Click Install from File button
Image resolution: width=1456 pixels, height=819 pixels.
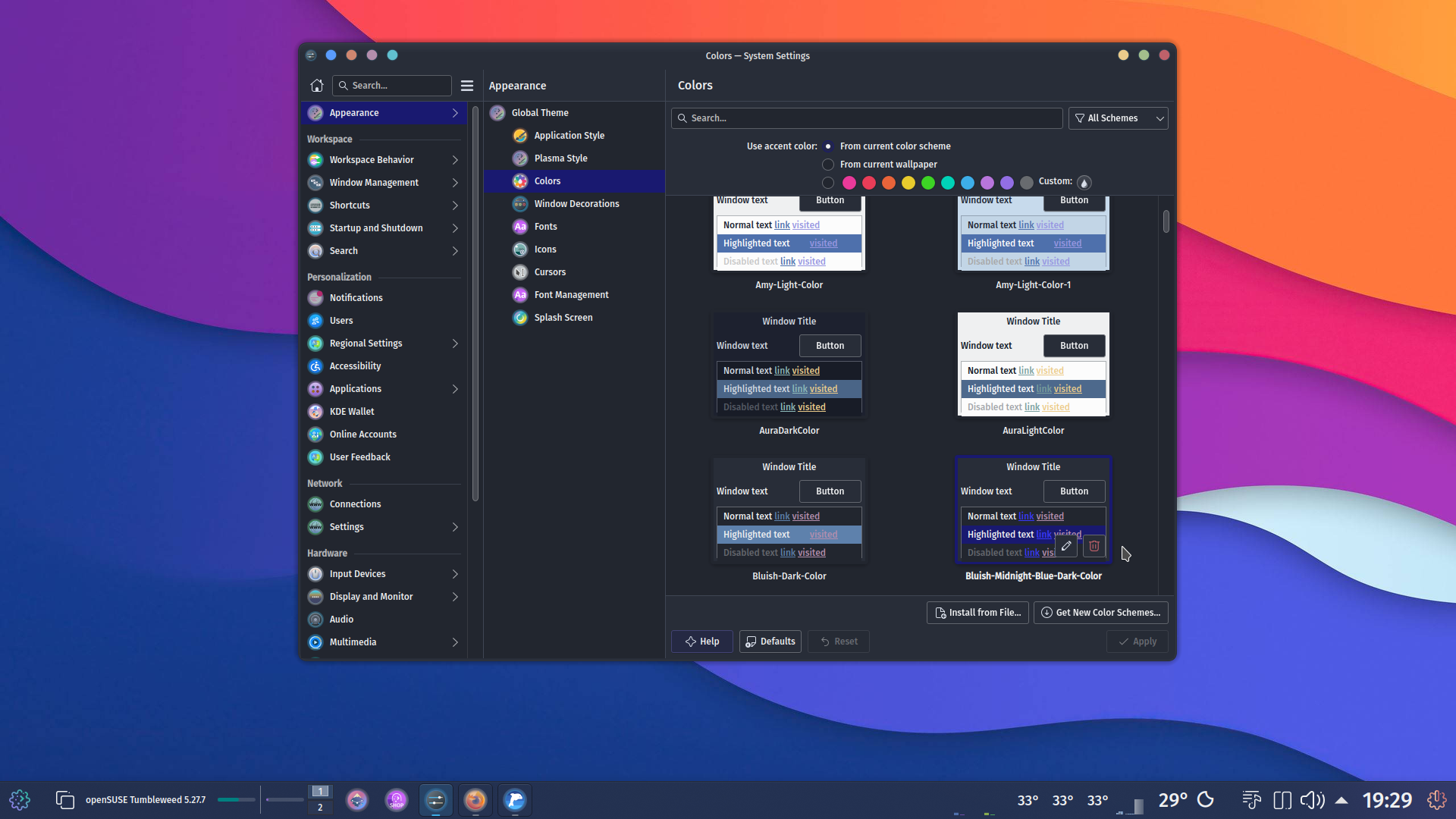click(977, 613)
